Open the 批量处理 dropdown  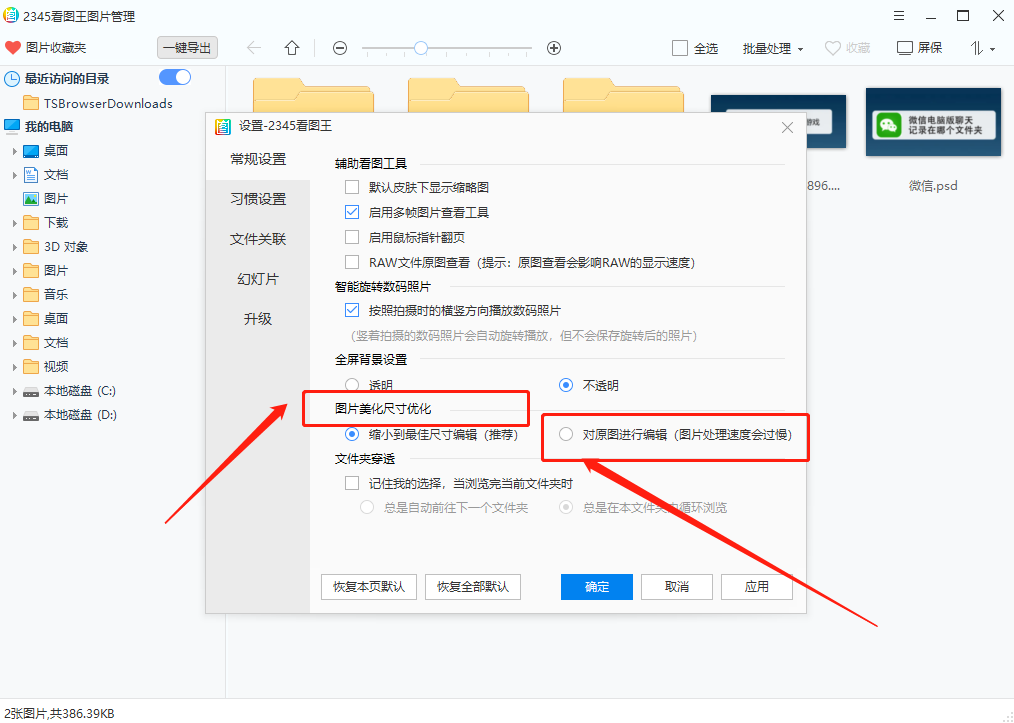(x=768, y=47)
